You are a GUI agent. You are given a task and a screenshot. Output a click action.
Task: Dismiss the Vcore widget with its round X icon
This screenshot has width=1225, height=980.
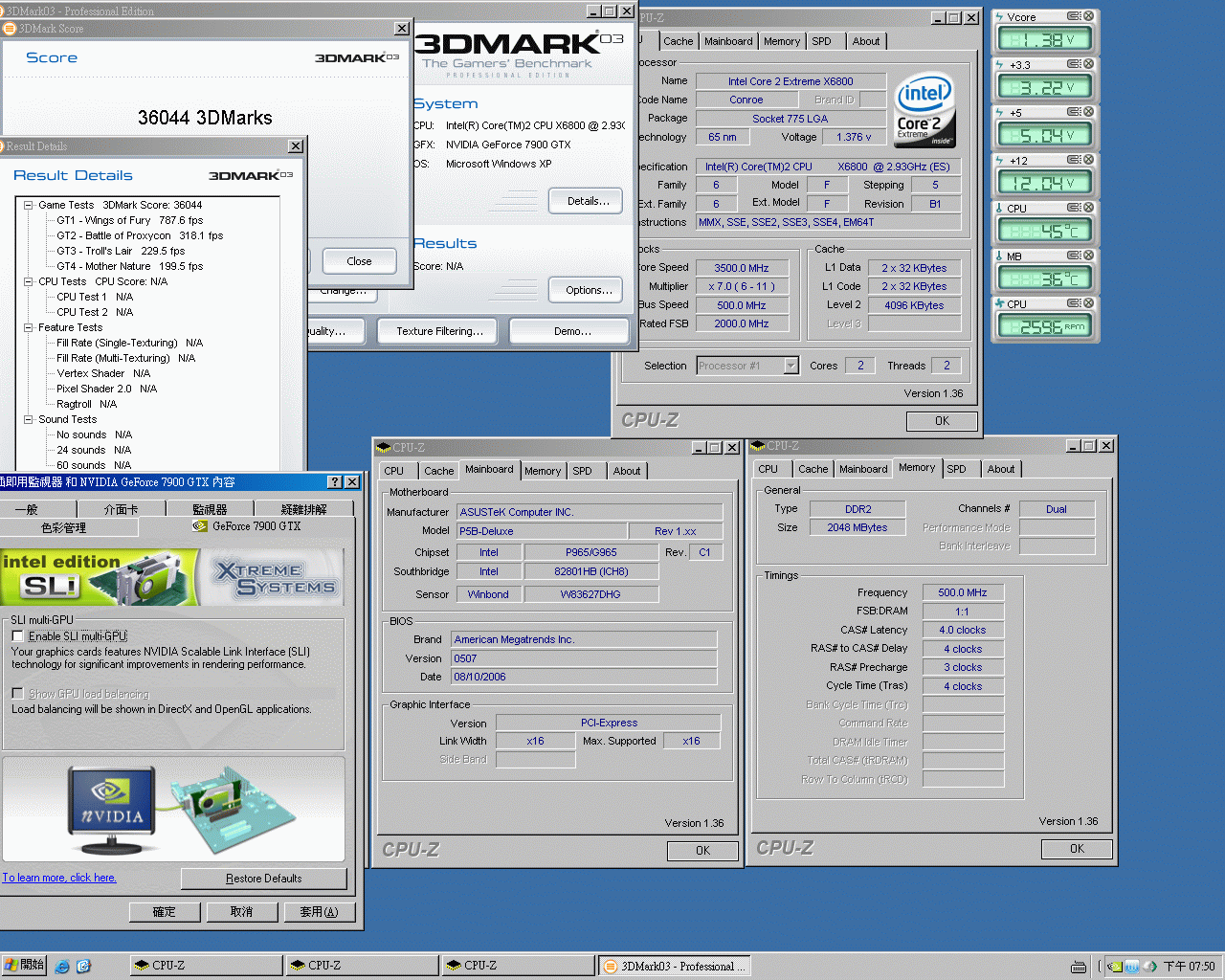1089,16
